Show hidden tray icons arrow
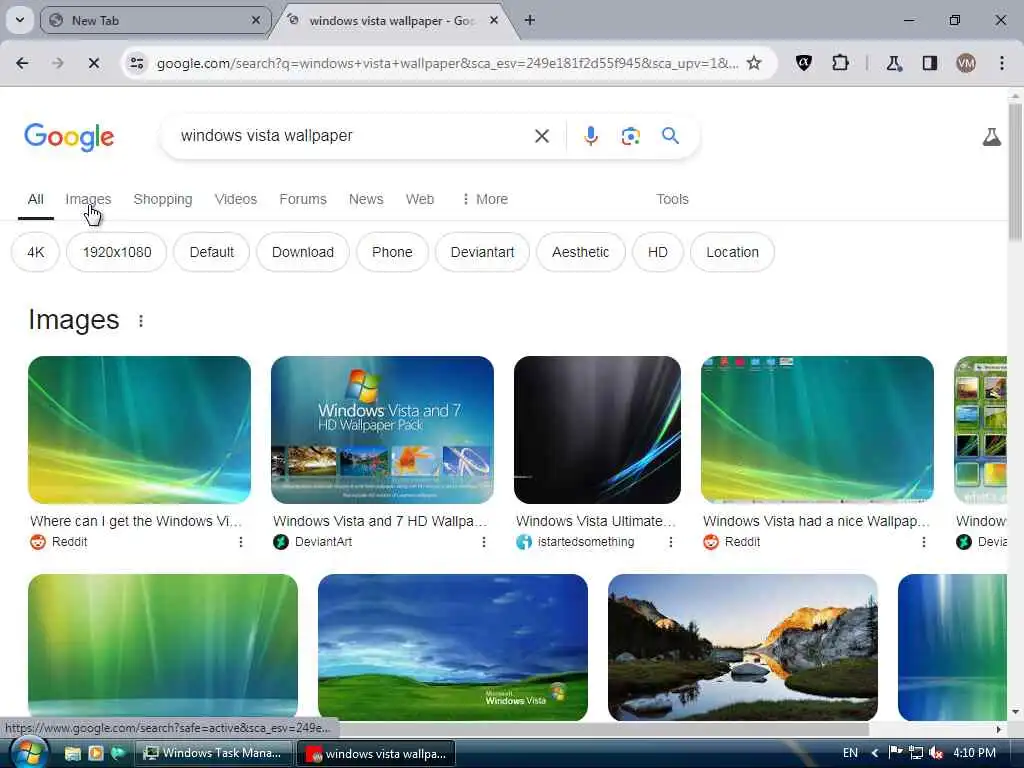The image size is (1024, 768). [x=874, y=753]
